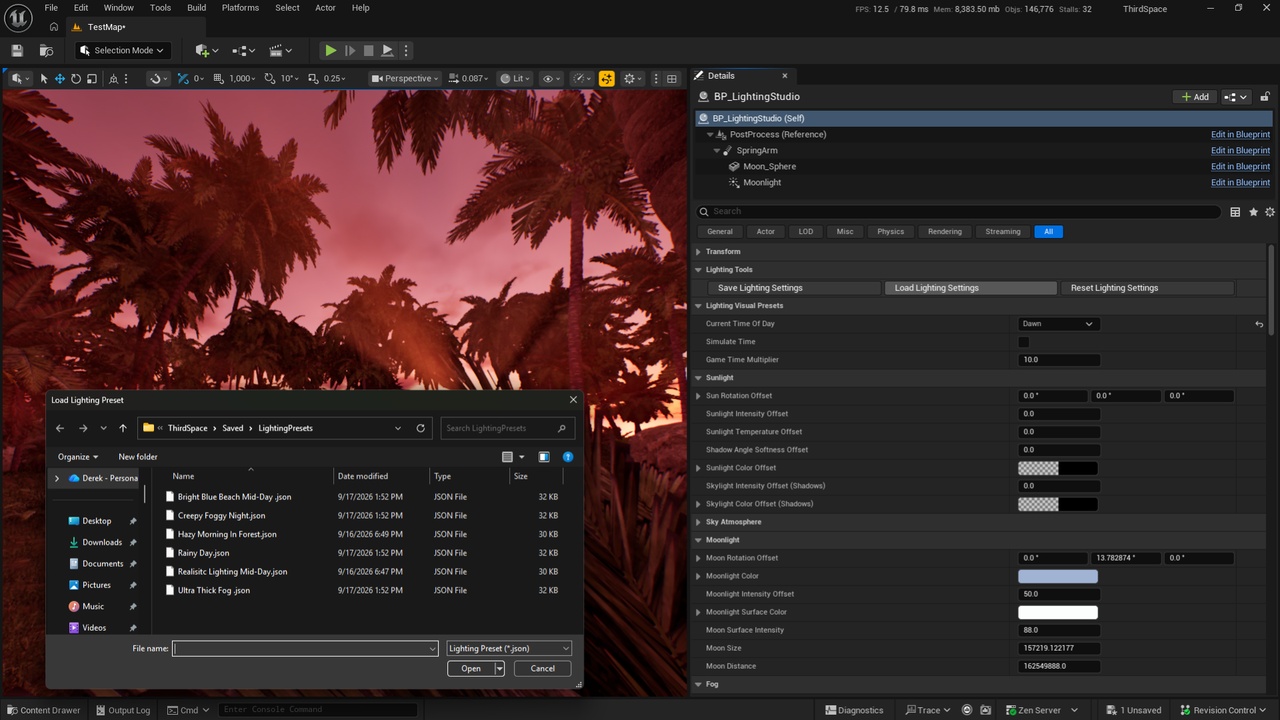Click the Reset Lighting Settings button
Screen dimensions: 1280x720
coord(1146,288)
